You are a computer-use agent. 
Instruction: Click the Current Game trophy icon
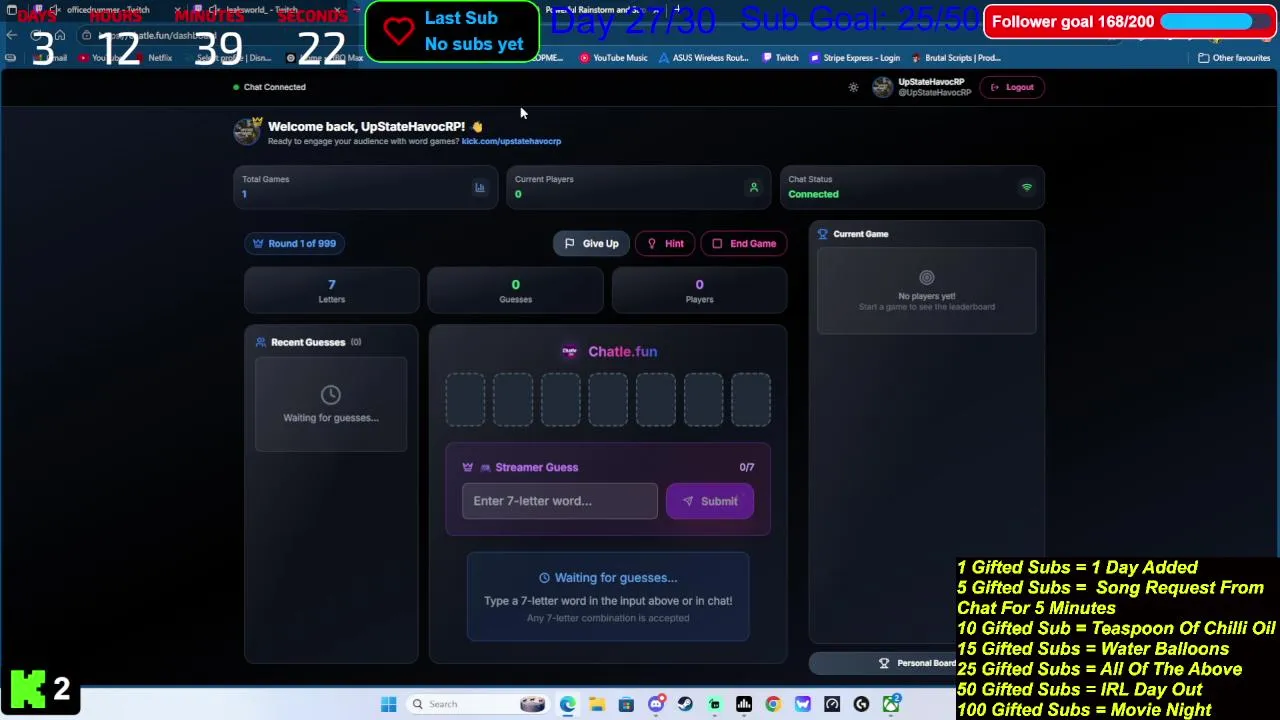(823, 234)
